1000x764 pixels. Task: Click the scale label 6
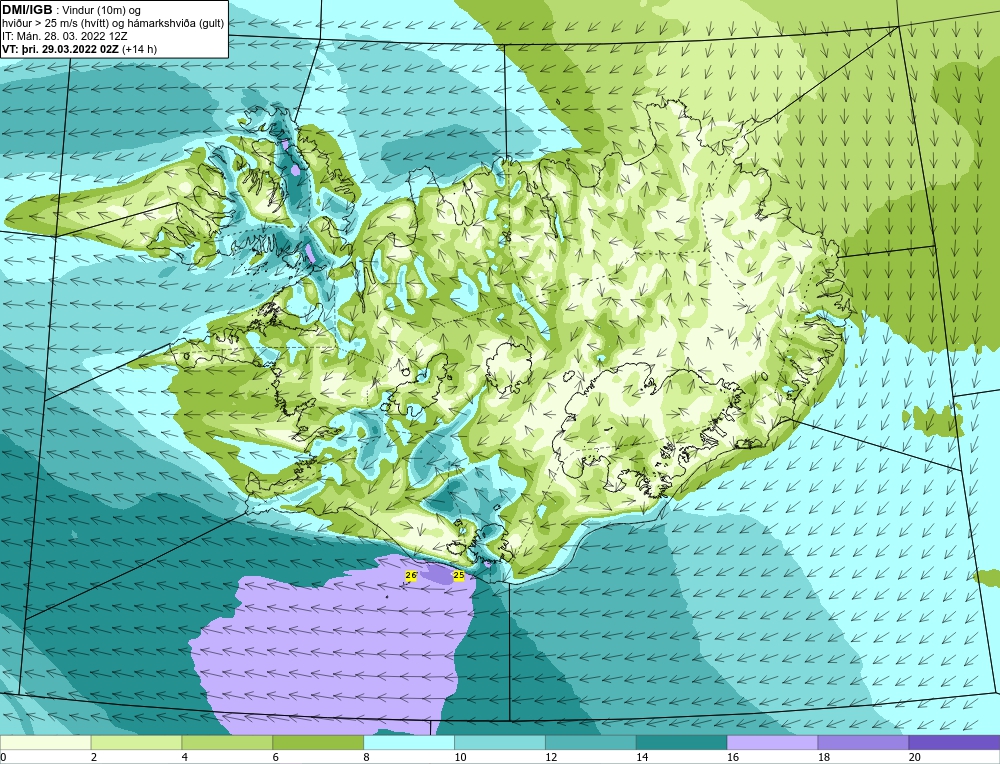(276, 757)
